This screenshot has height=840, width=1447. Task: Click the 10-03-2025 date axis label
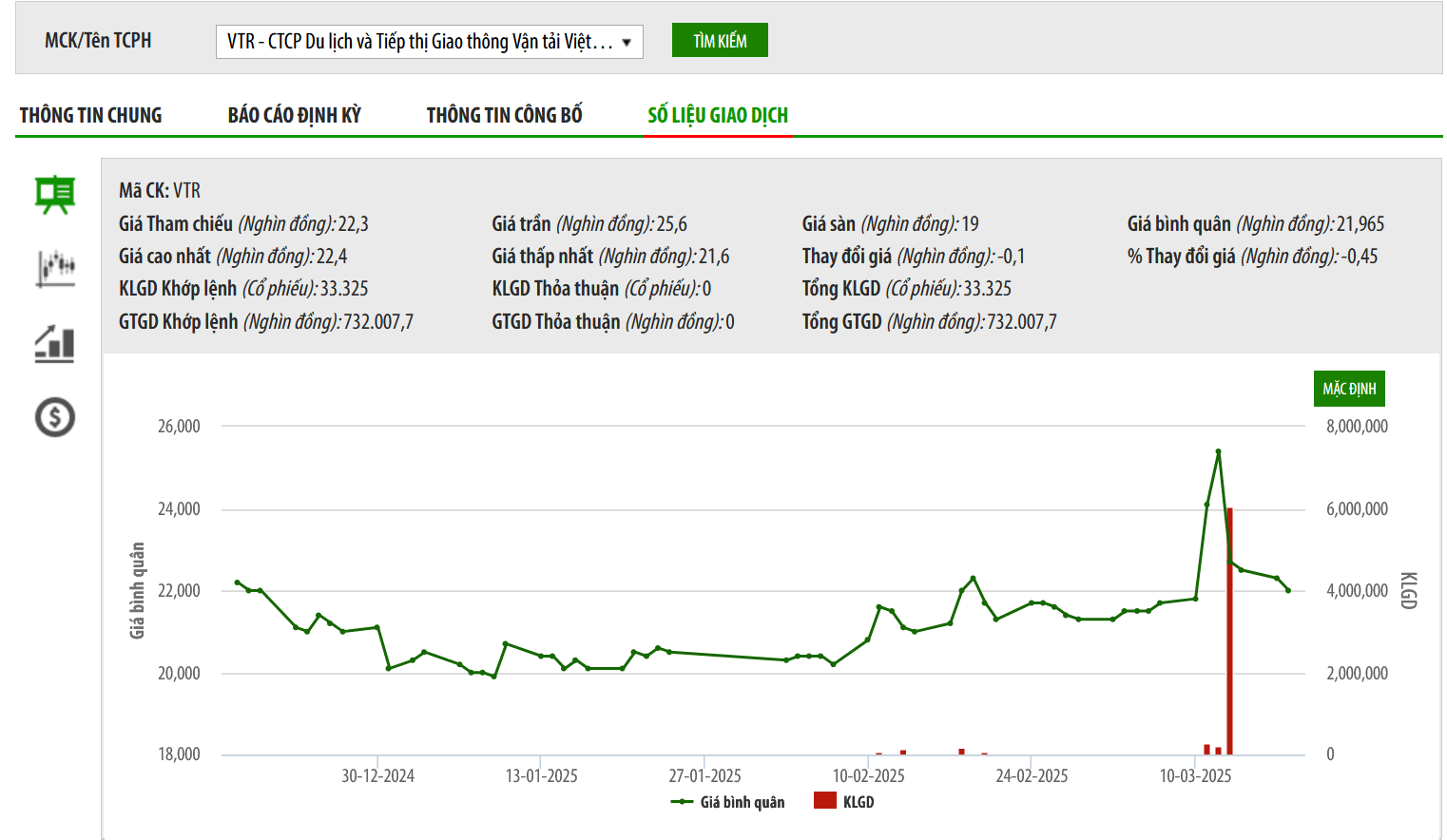pos(1195,776)
